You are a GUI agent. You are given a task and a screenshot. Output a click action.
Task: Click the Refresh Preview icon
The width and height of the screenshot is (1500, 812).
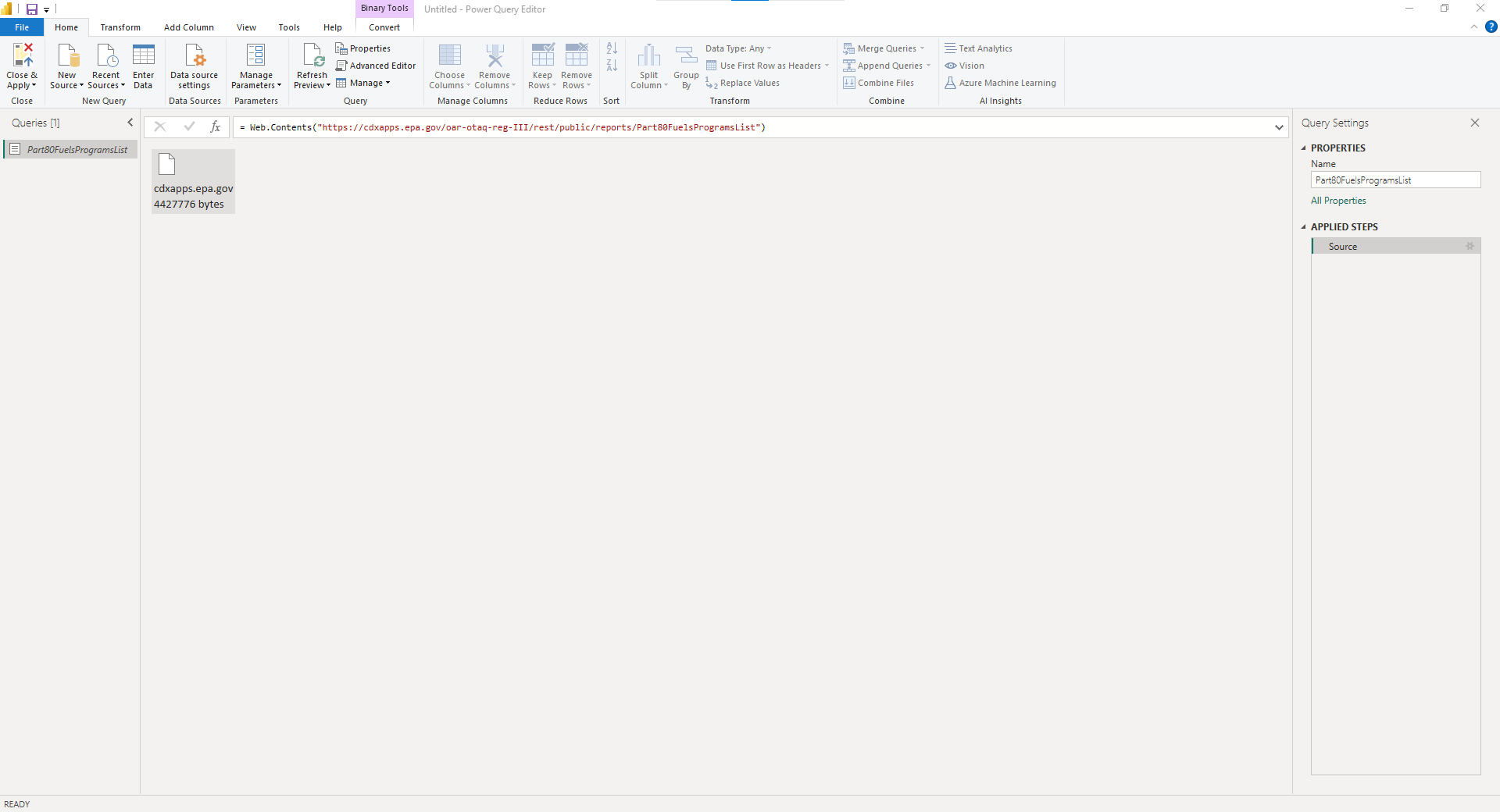(312, 55)
